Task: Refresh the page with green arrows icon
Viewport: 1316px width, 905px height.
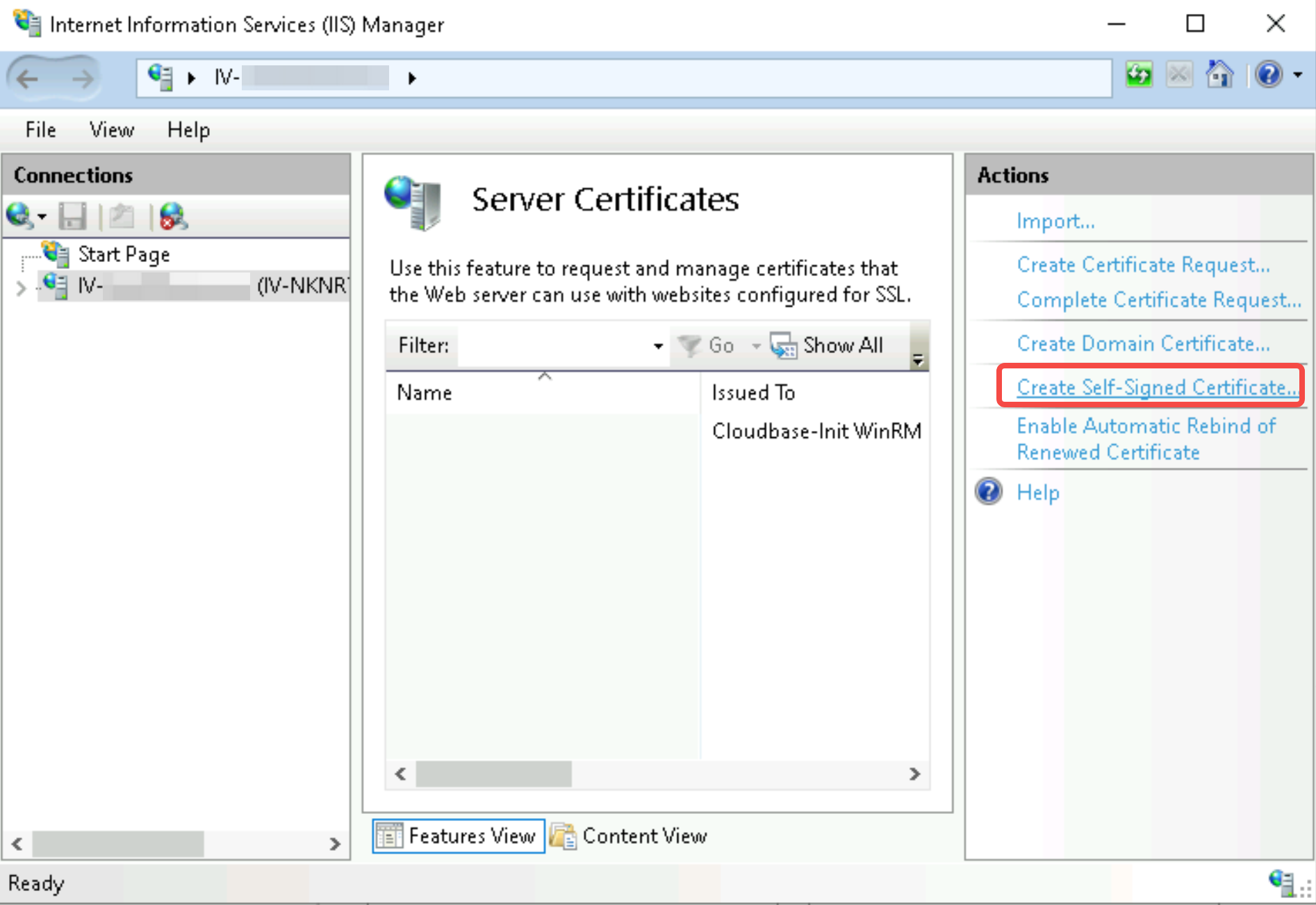Action: 1139,74
